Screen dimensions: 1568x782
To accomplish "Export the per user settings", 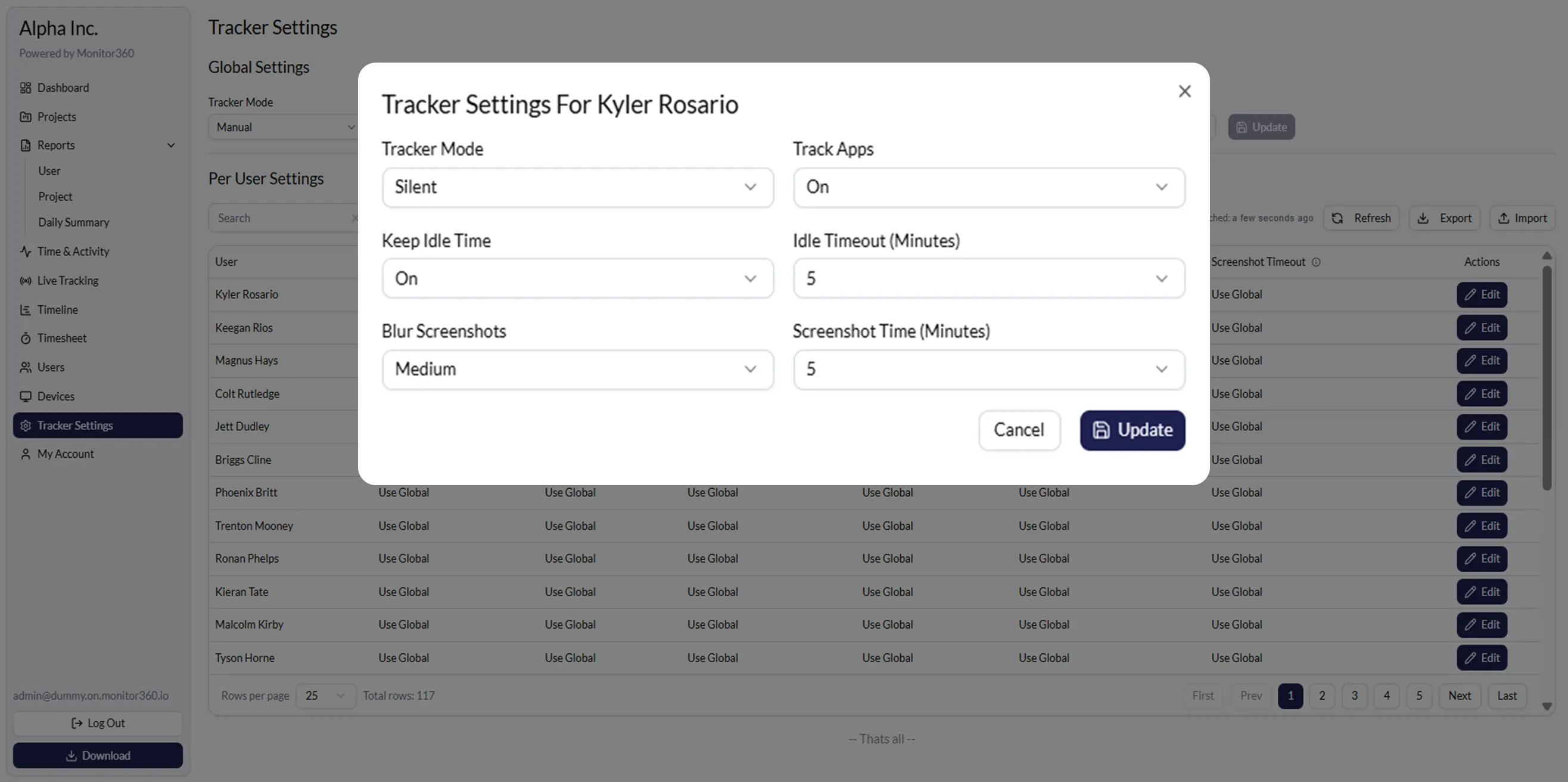I will click(1445, 218).
